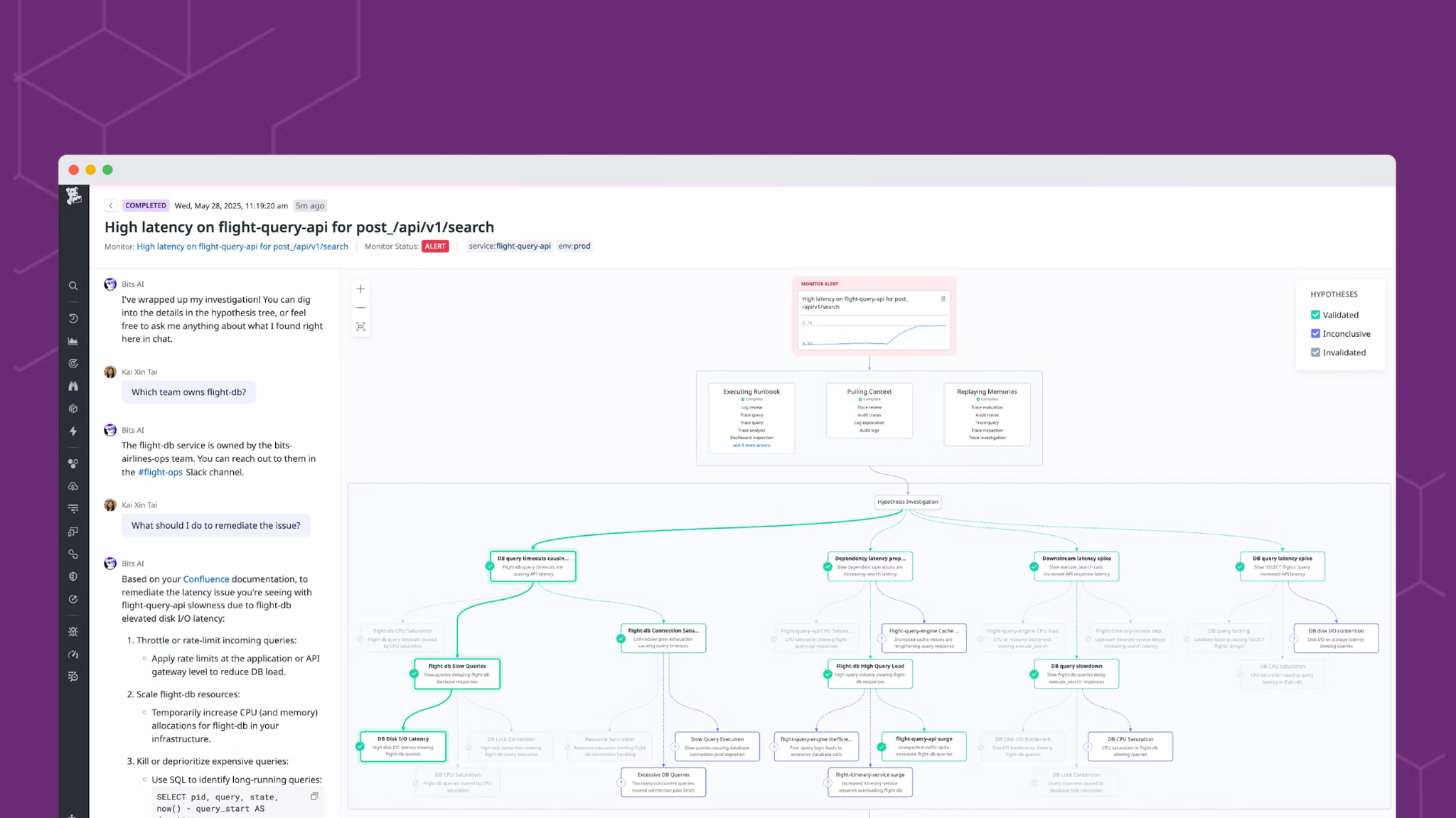The height and width of the screenshot is (818, 1456).
Task: Expand 'and 3 more actions' in Executing Runbook
Action: click(751, 446)
